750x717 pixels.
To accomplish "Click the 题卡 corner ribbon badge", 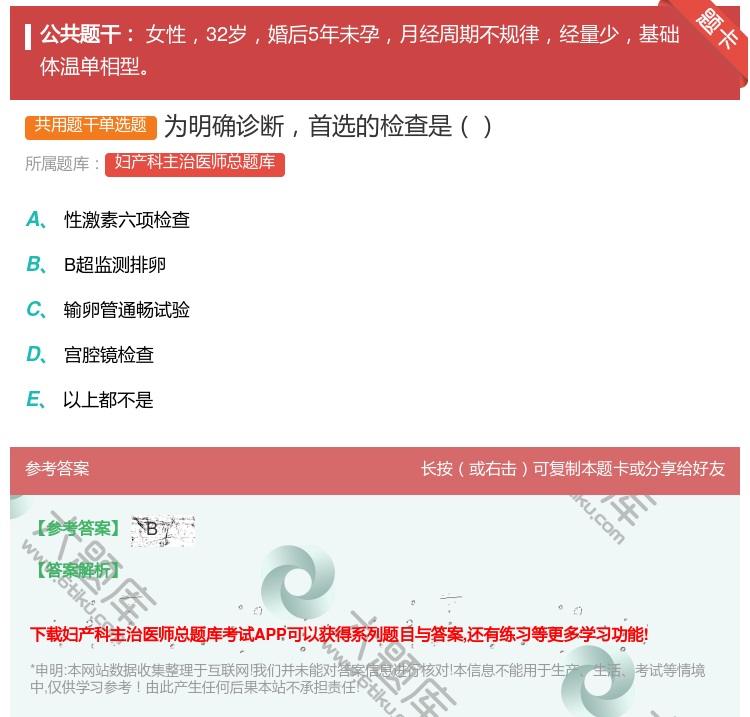I will 718,28.
